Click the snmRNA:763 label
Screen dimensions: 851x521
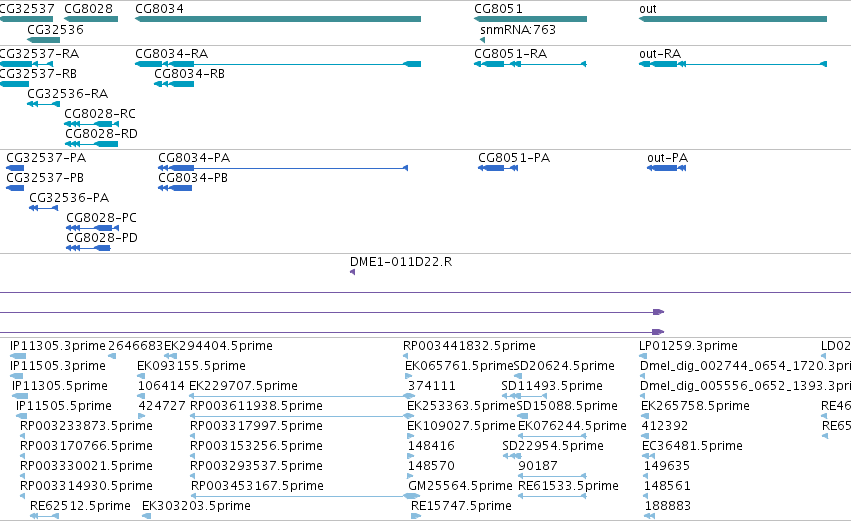point(518,29)
